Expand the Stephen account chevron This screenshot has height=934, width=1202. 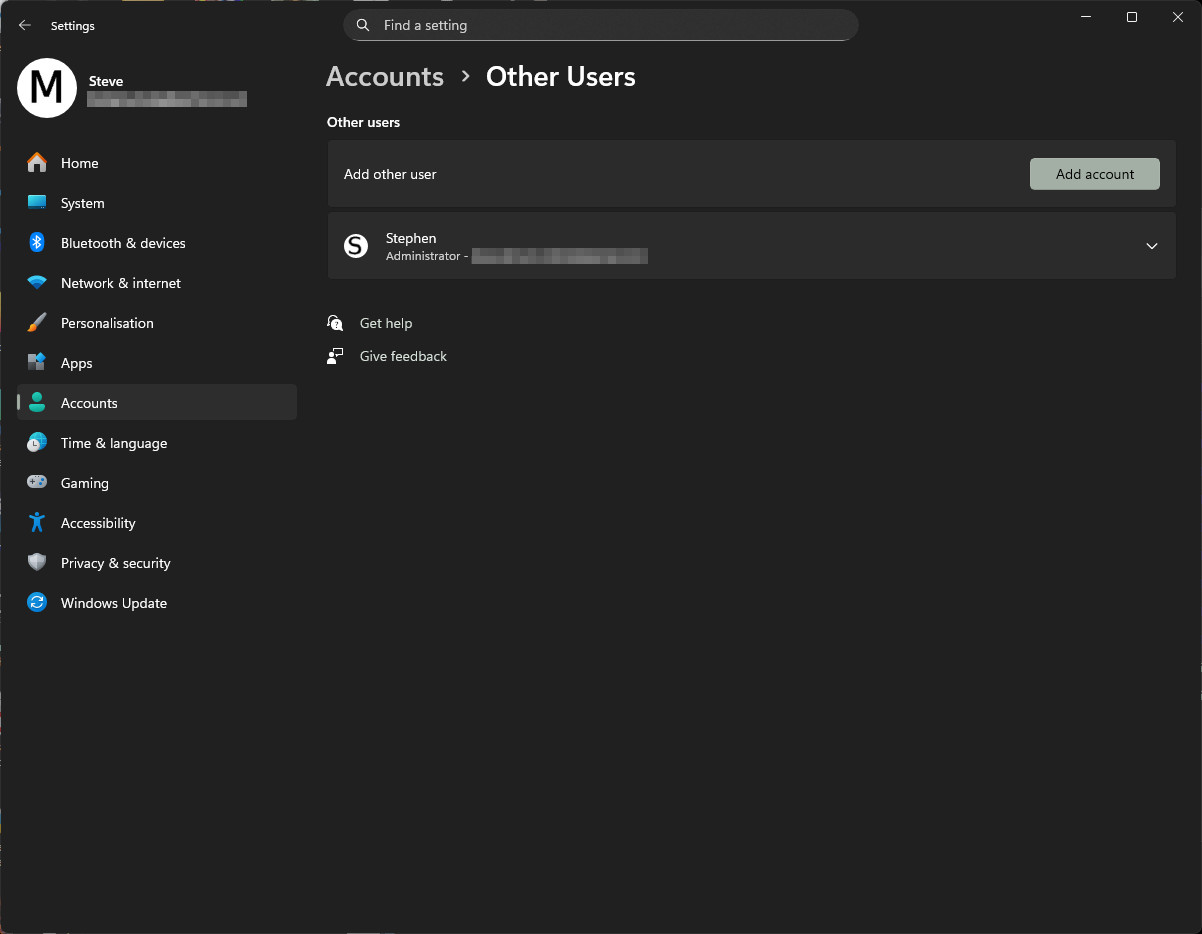pos(1151,246)
